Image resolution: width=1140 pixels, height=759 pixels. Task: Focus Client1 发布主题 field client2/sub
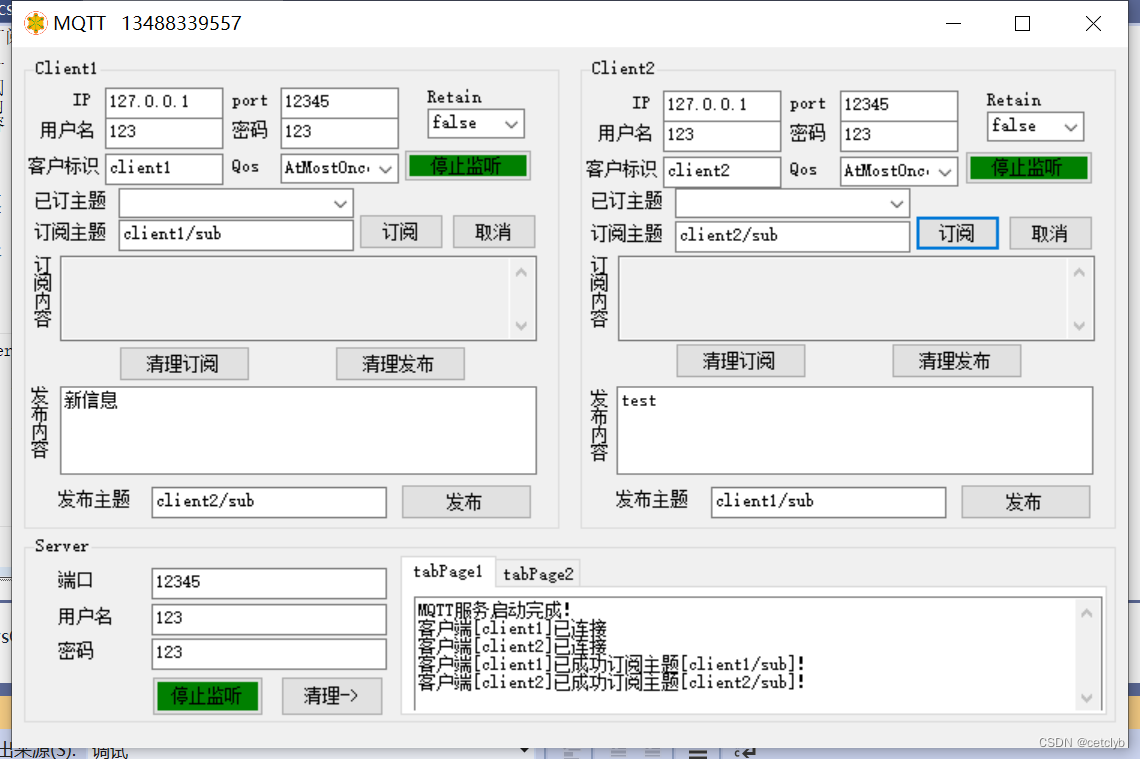(269, 502)
